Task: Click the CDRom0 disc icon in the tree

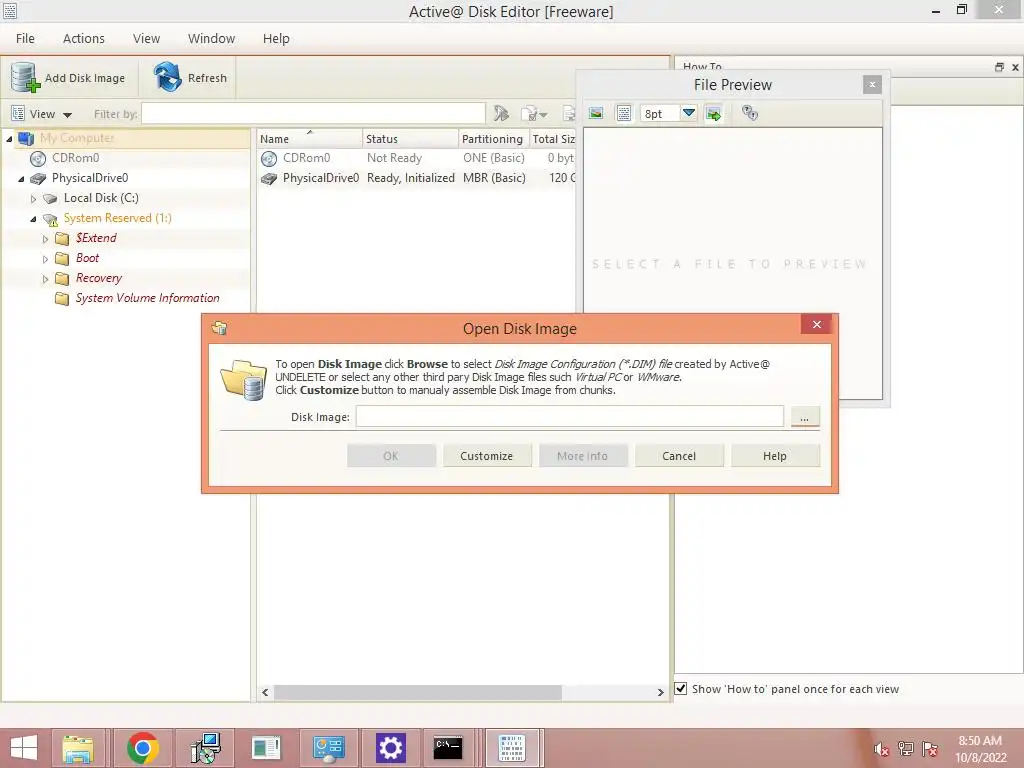Action: click(x=38, y=158)
